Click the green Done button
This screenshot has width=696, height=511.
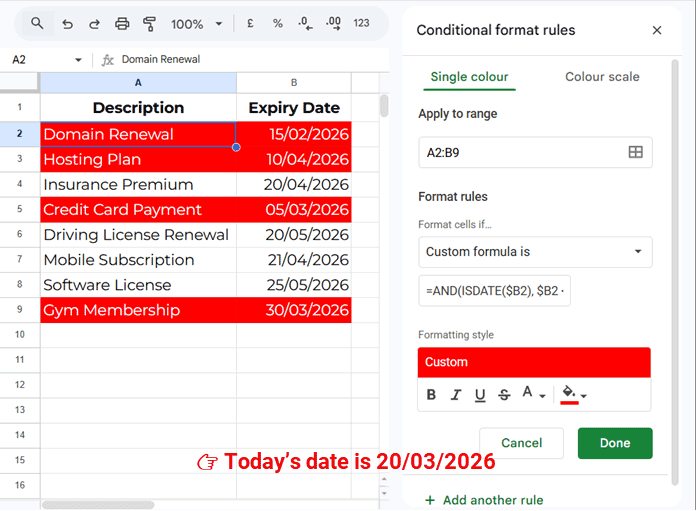click(615, 443)
